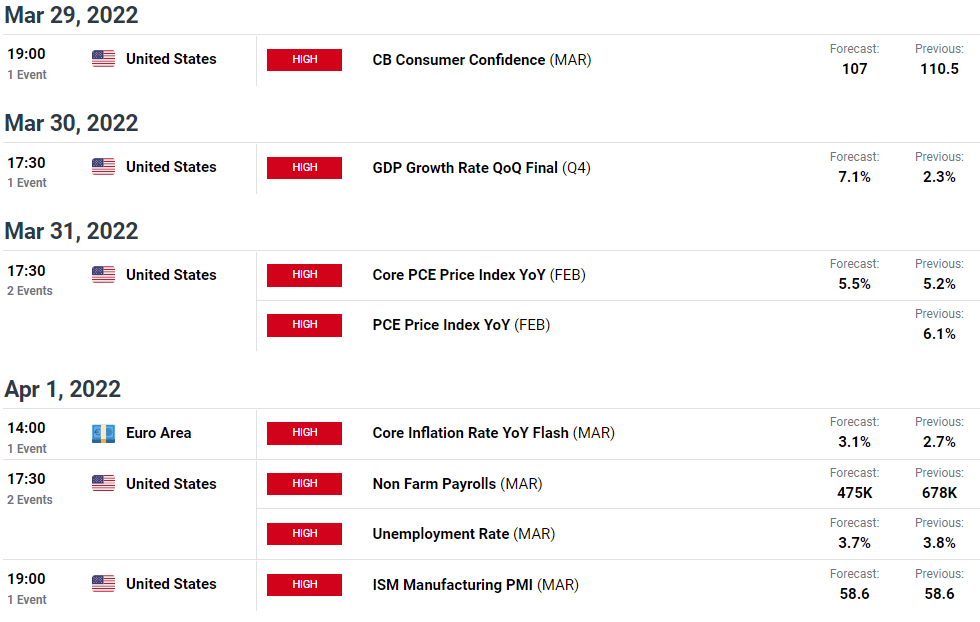Click HIGH badge for GDP Growth Rate
Screen dimensions: 980x622
click(x=304, y=168)
